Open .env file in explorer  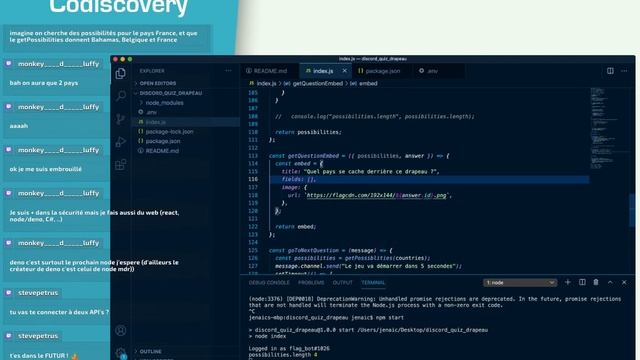[x=186, y=112]
